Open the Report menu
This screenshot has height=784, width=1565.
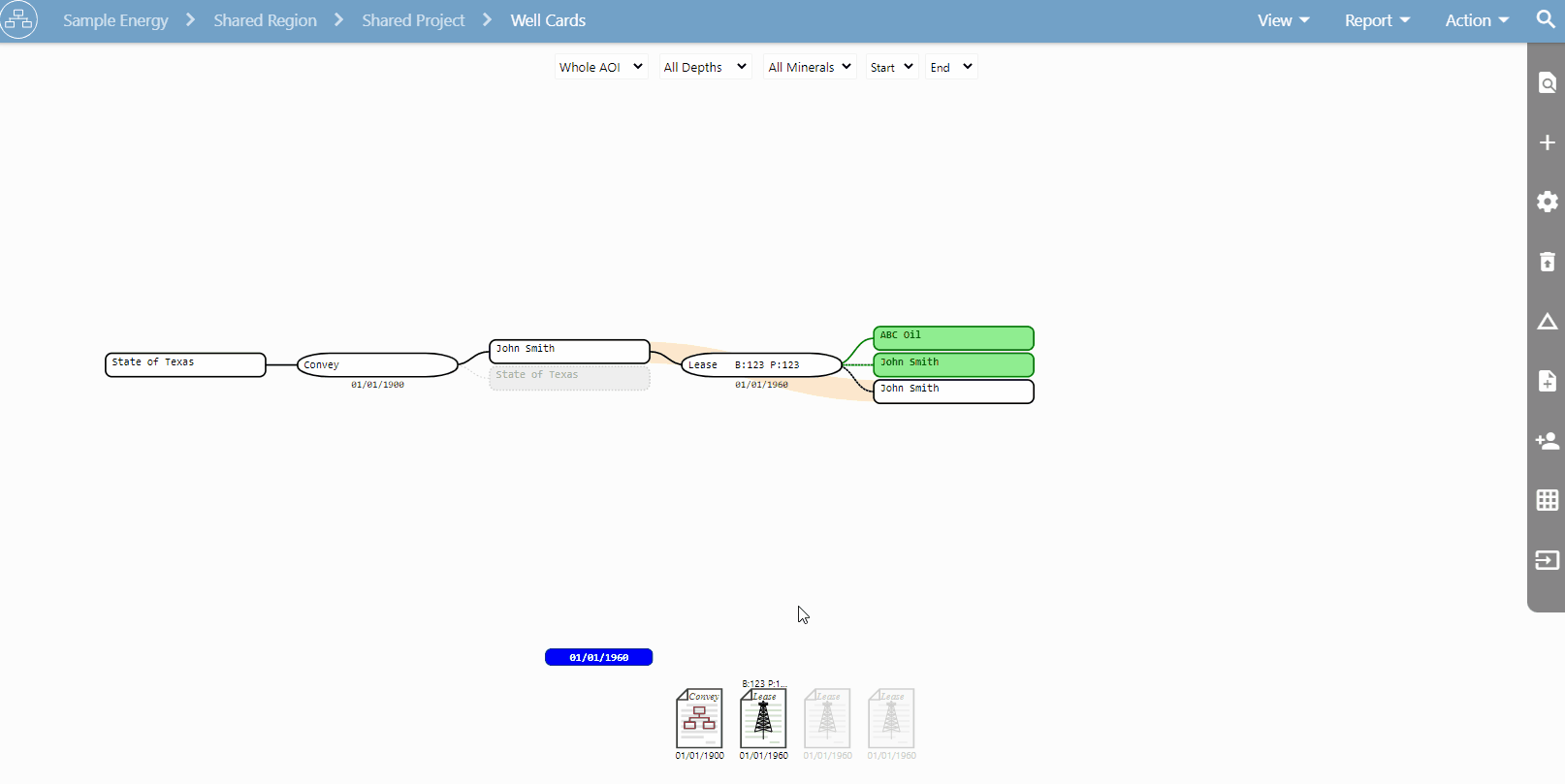[1376, 20]
